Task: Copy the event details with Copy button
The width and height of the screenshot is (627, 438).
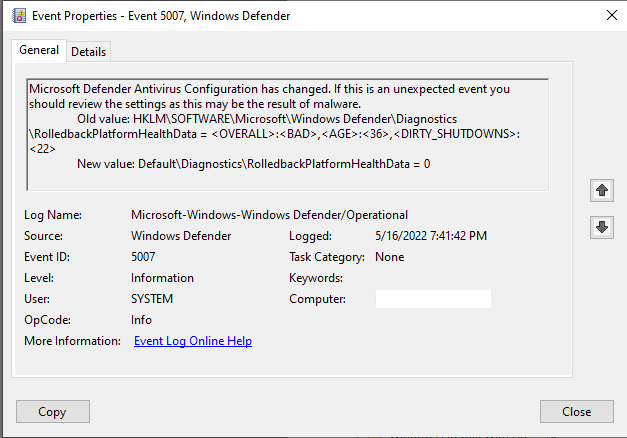Action: [53, 412]
